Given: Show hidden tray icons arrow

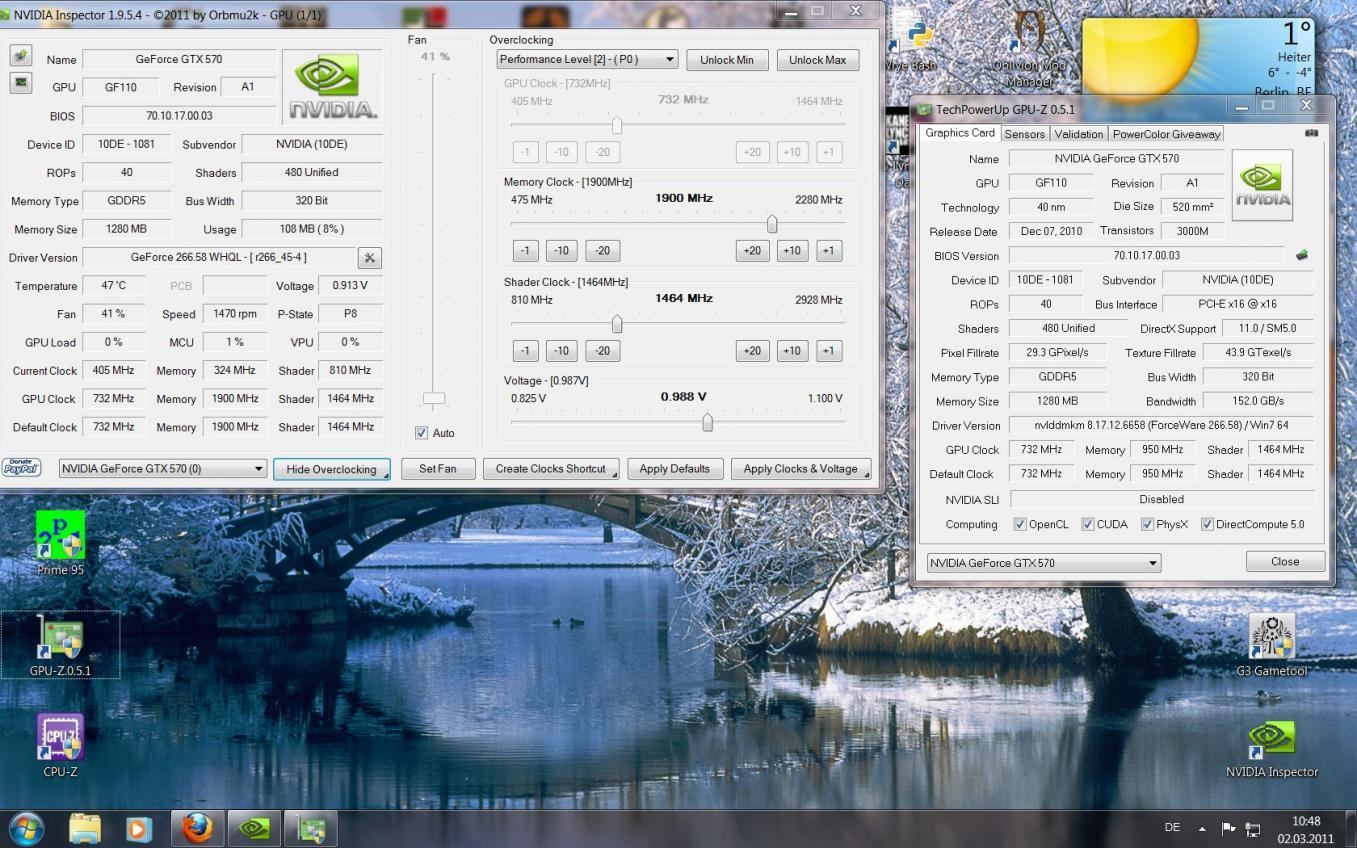Looking at the screenshot, I should (x=1202, y=829).
